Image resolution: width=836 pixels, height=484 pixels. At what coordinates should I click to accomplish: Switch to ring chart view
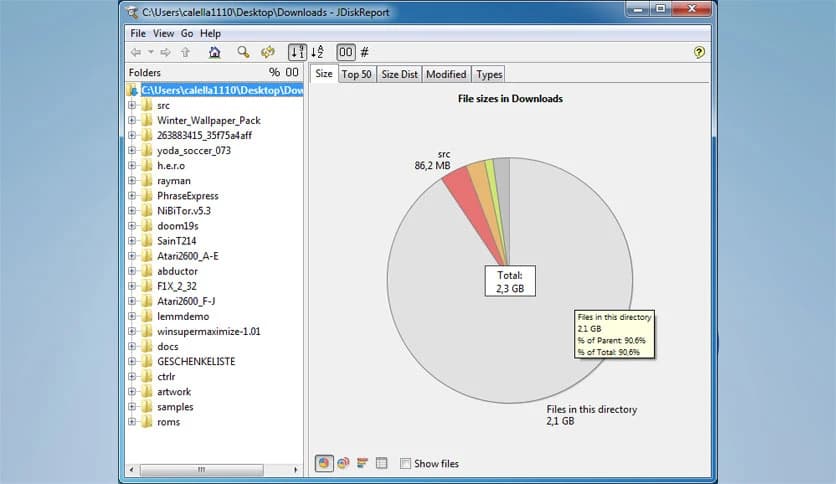[x=343, y=463]
